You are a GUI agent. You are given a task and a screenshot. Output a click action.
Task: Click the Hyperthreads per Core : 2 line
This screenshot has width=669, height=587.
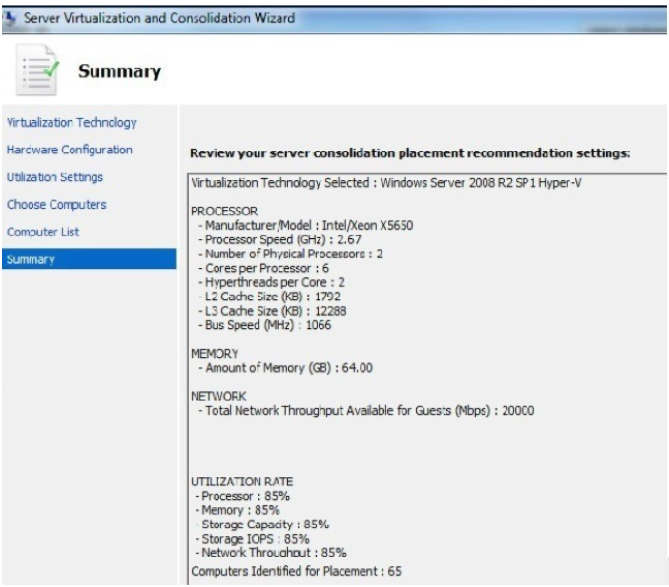(x=271, y=282)
